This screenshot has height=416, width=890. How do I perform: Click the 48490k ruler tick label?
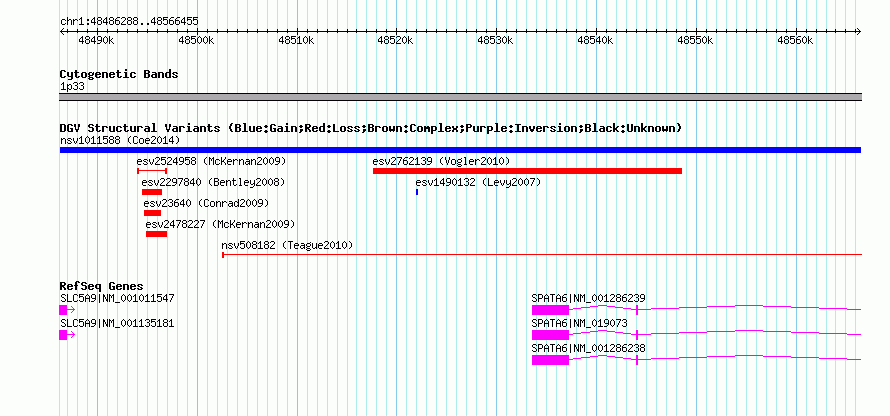click(98, 40)
